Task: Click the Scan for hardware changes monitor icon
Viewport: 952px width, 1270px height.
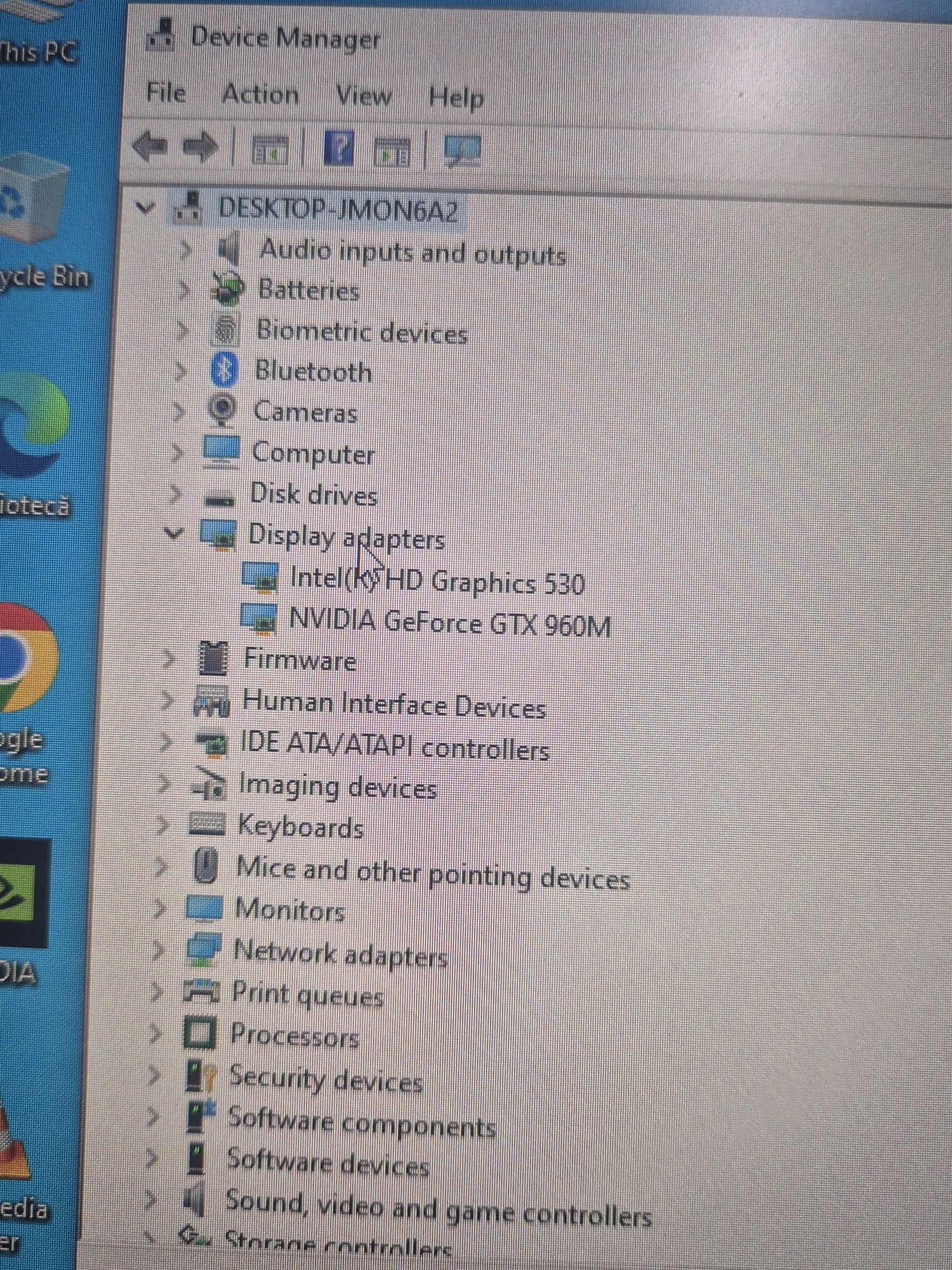Action: pos(462,152)
